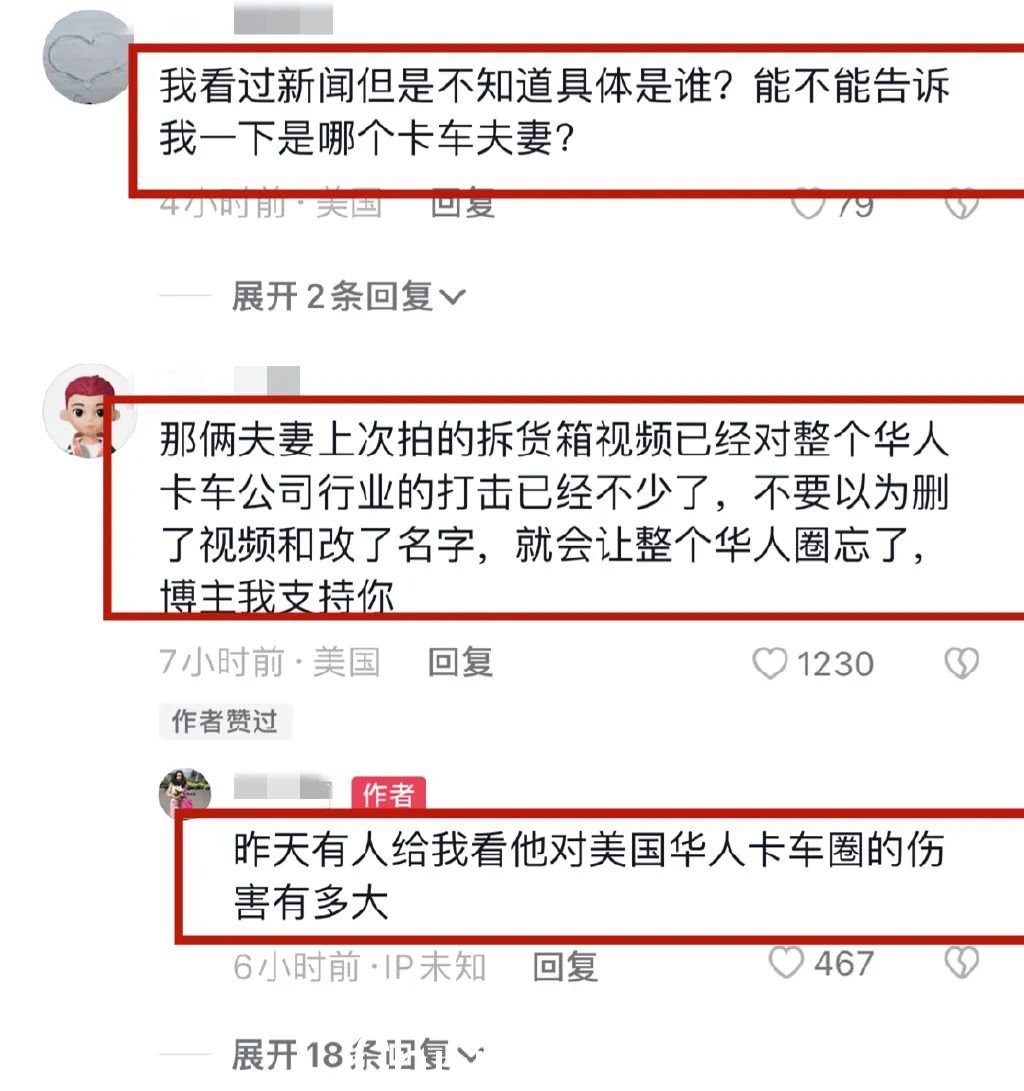Screen dimensions: 1024x1091
Task: Open the author's avatar photo
Action: pos(185,794)
